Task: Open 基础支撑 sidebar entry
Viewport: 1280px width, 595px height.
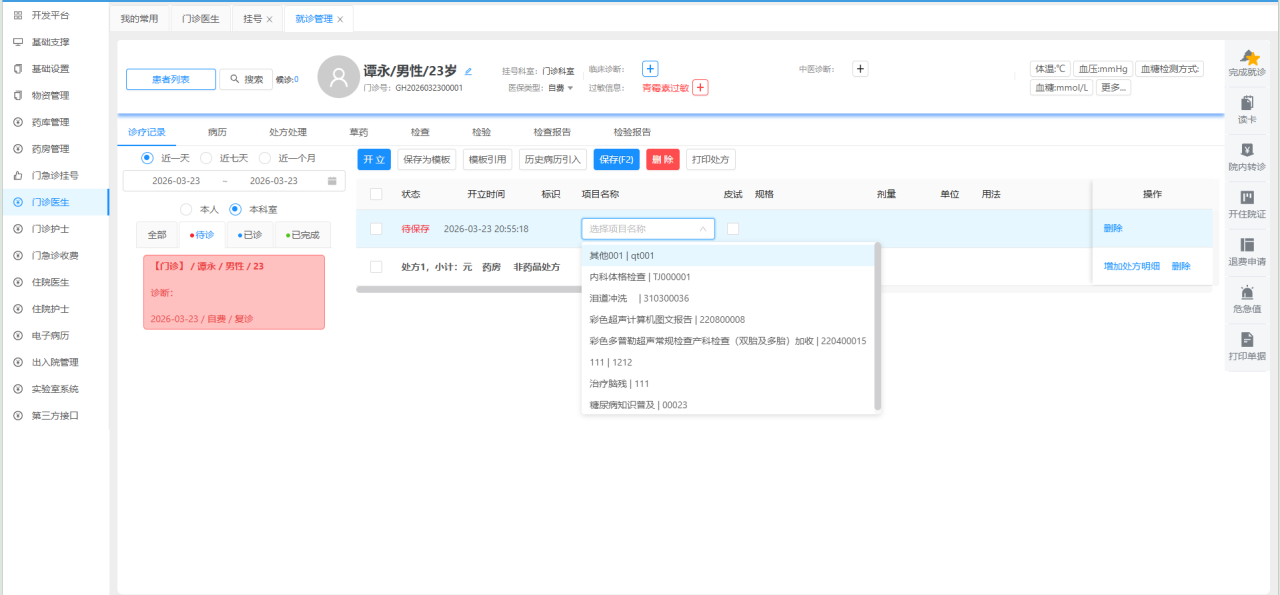Action: coord(50,42)
